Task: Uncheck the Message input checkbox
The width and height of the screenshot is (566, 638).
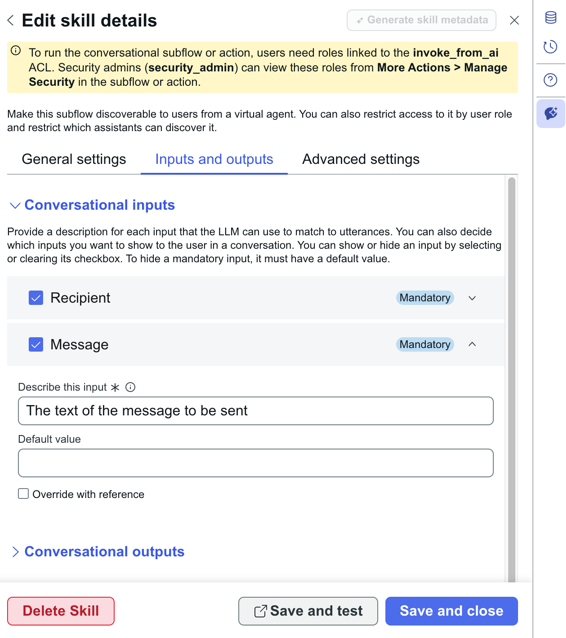Action: 36,345
